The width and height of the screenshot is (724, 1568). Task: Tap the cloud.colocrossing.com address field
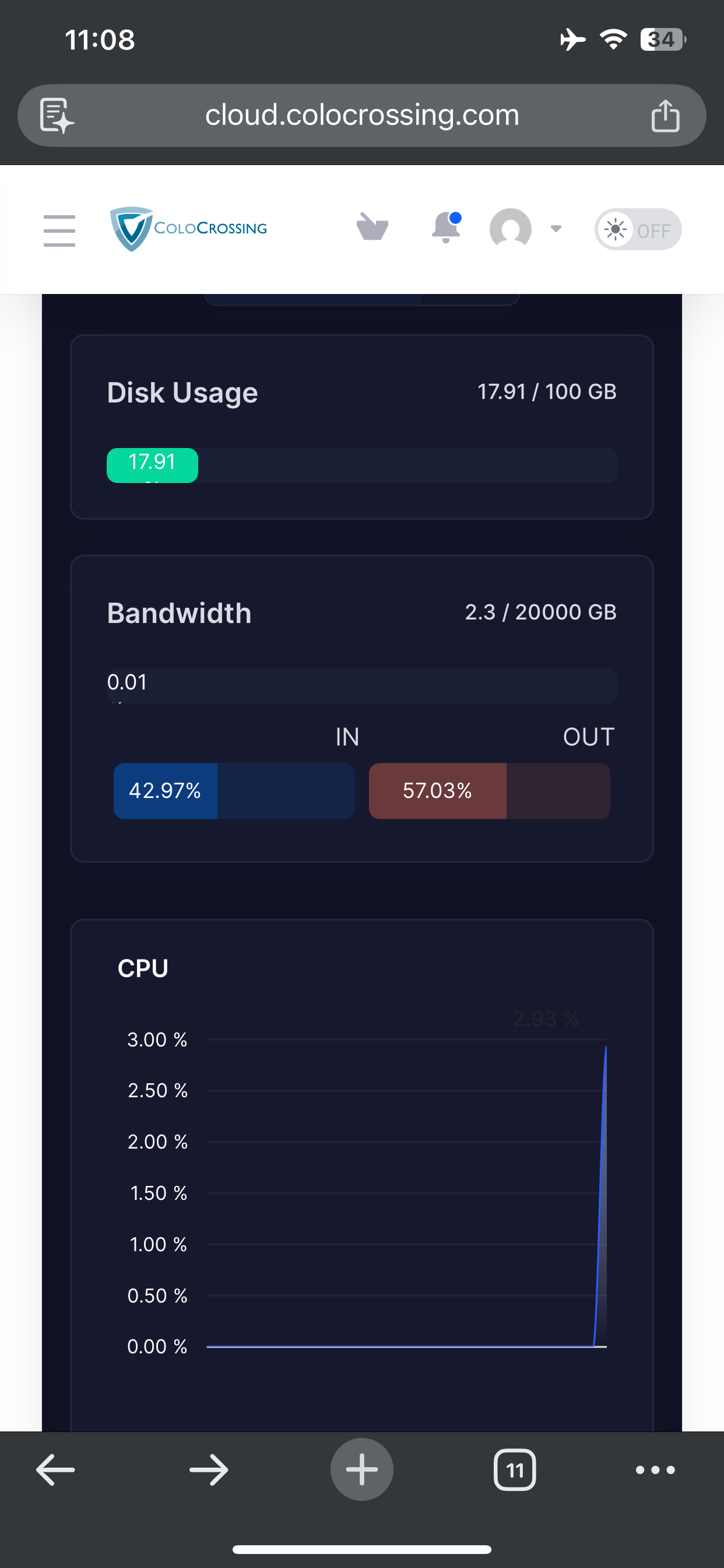click(x=362, y=115)
